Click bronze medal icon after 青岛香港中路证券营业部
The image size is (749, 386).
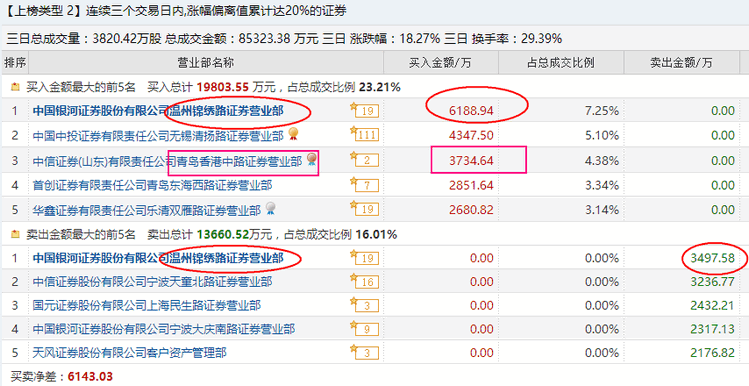pos(311,159)
